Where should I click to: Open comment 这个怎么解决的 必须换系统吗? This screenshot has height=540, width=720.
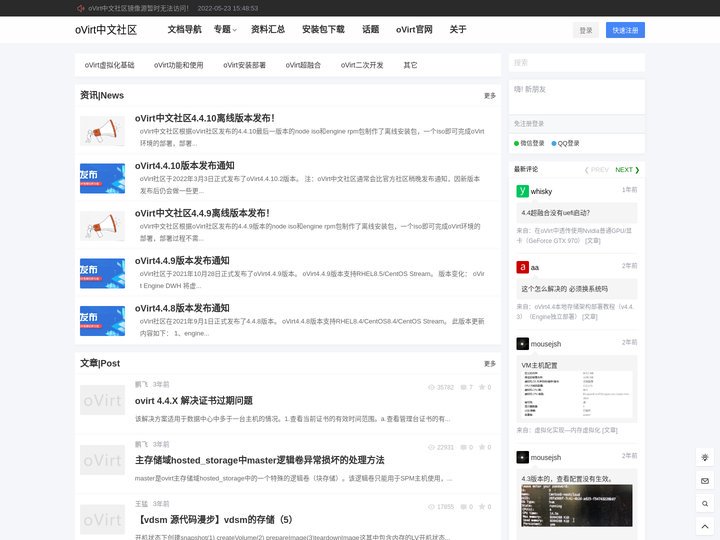(564, 289)
